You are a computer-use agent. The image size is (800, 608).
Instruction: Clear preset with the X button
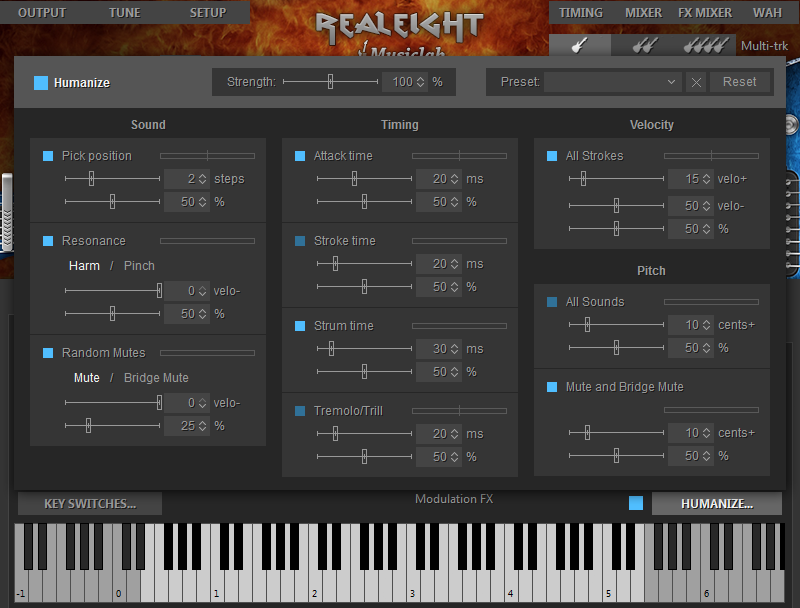coord(696,82)
